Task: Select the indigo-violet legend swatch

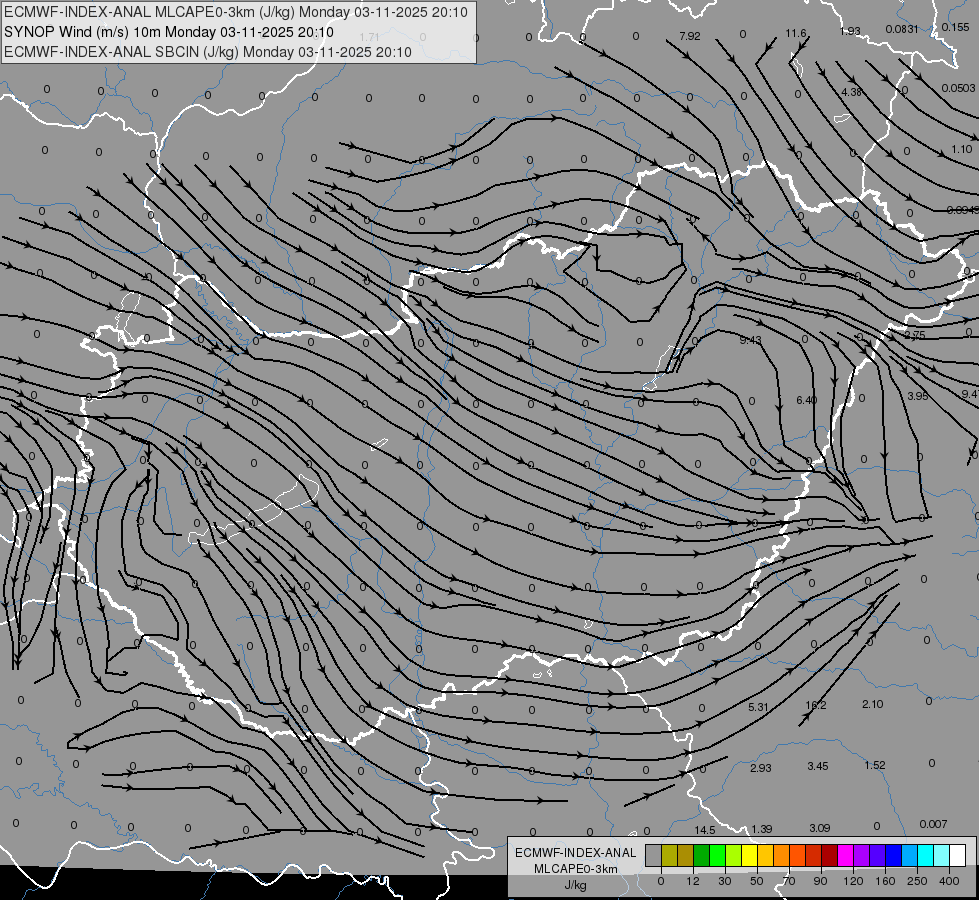Action: tap(877, 856)
